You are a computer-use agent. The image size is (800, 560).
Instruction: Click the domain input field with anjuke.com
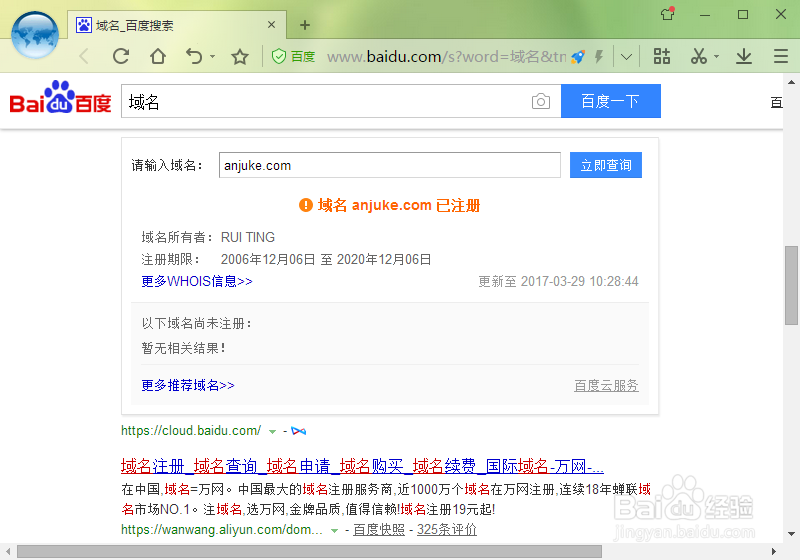tap(390, 165)
